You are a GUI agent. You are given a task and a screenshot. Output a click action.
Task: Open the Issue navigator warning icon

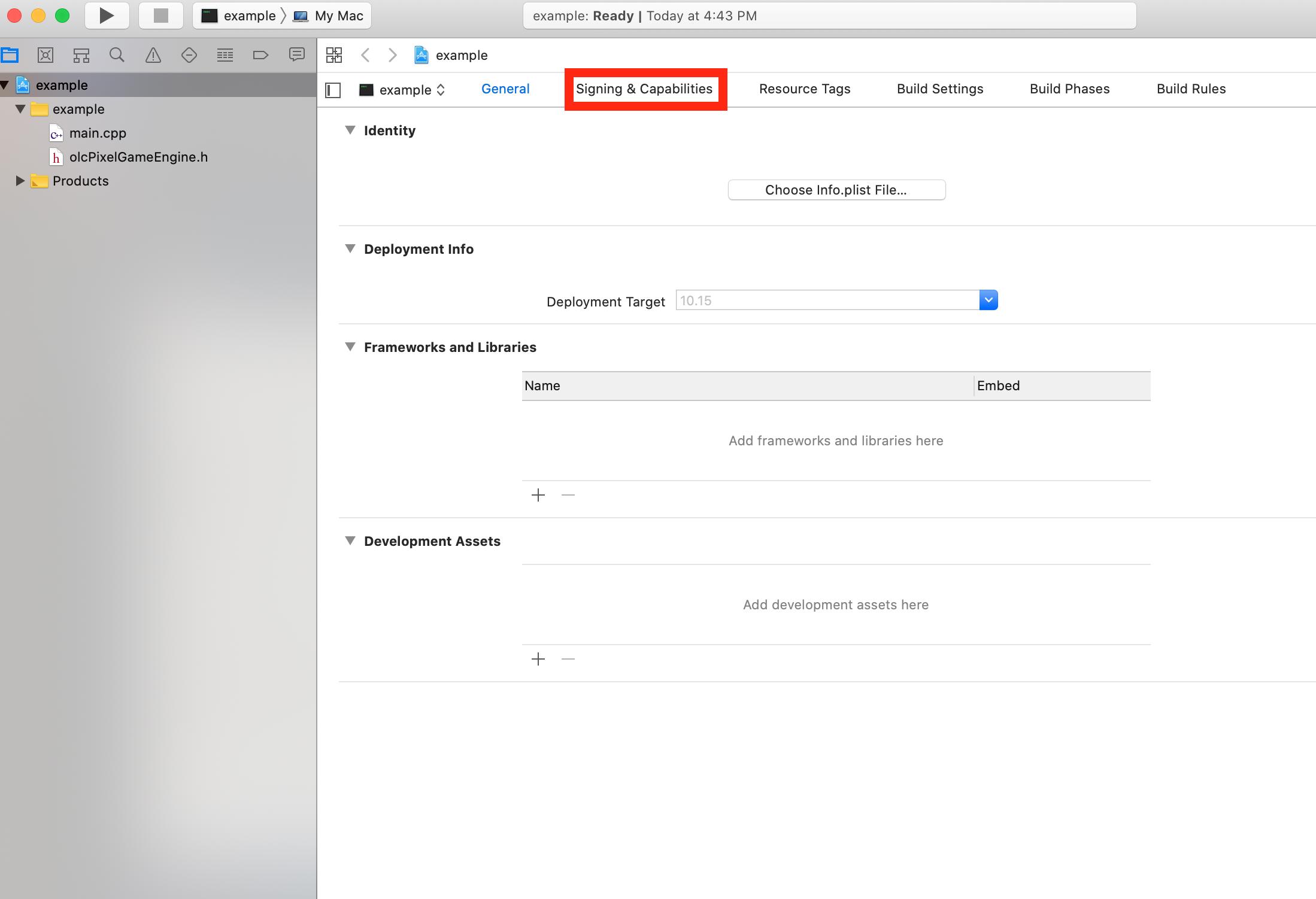[x=153, y=56]
